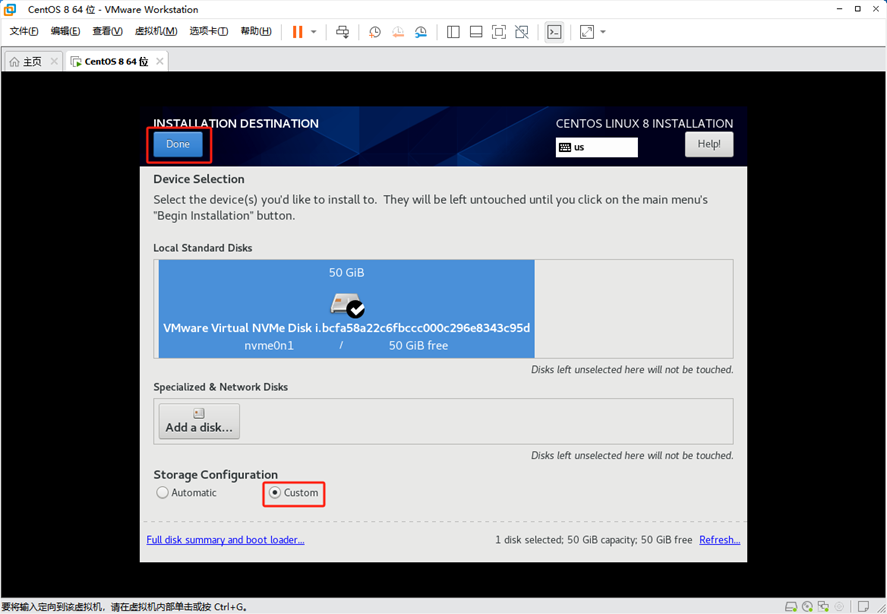
Task: Click the home icon on the 主页 tab
Action: [14, 61]
